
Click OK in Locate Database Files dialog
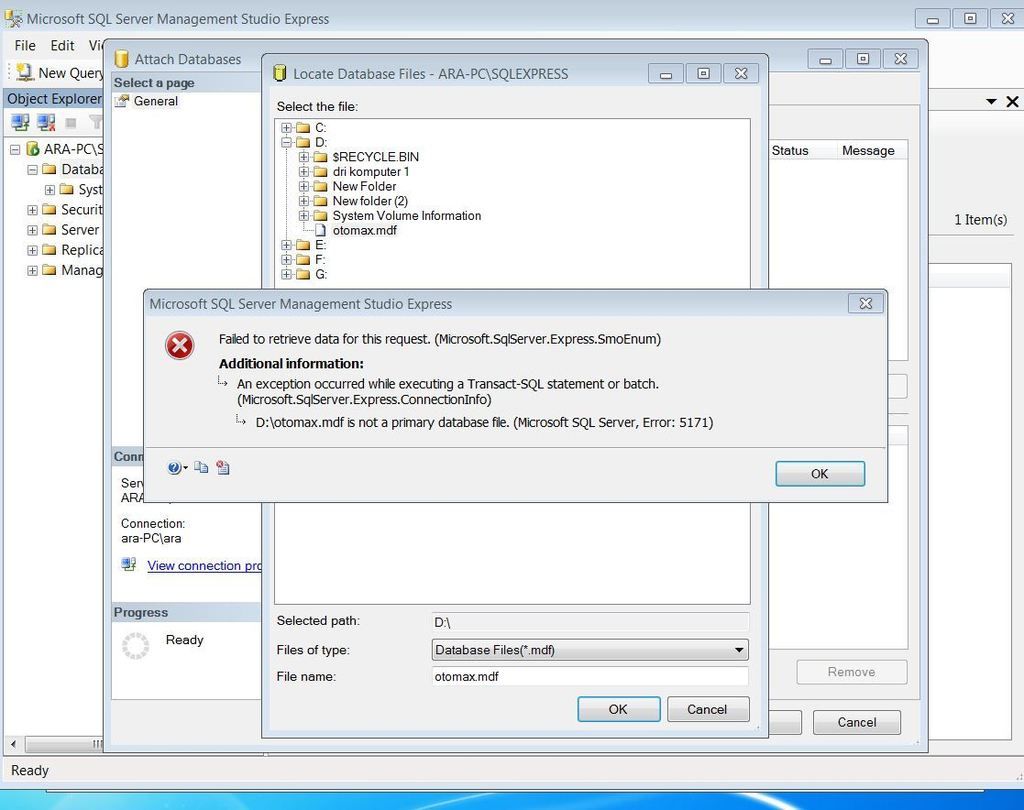tap(618, 709)
